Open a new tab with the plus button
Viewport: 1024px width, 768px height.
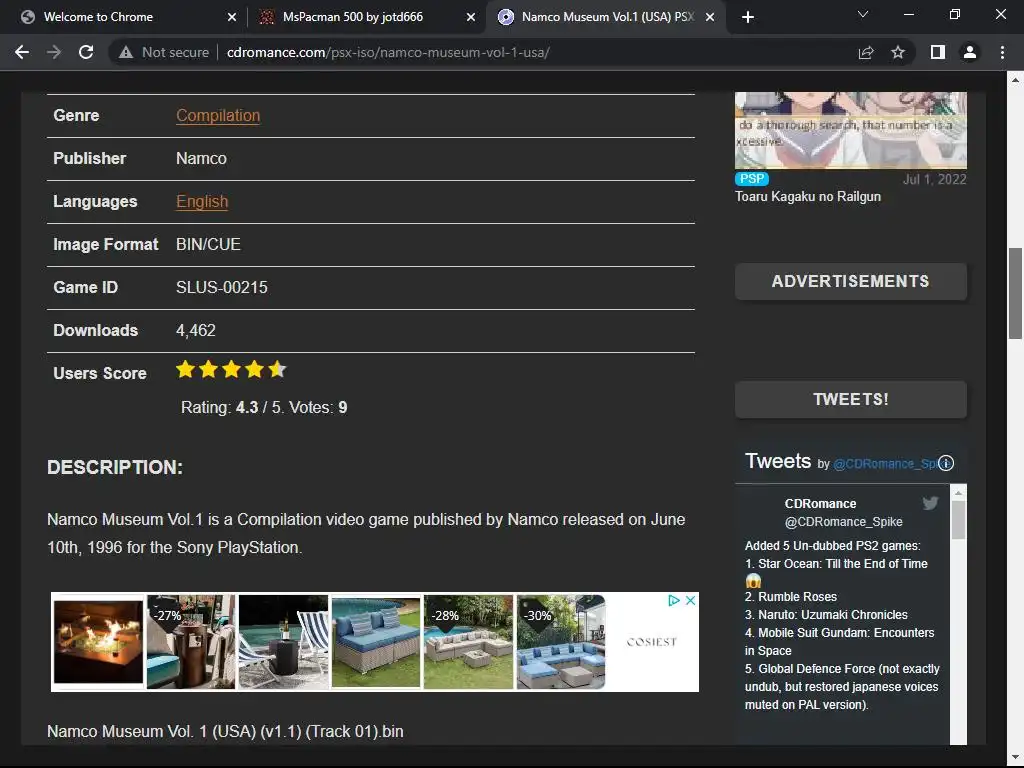(748, 17)
